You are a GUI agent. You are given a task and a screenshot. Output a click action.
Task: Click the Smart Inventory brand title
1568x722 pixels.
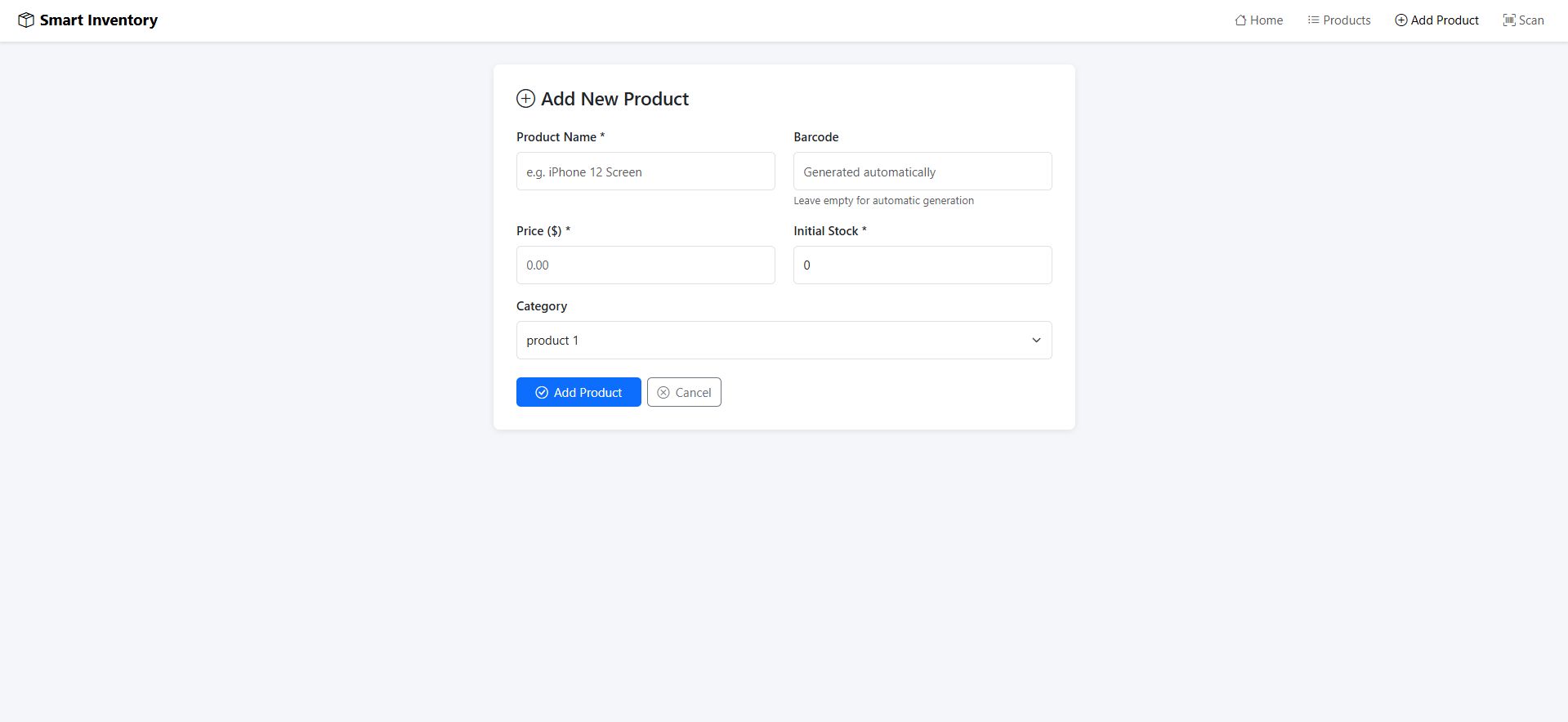click(x=99, y=20)
